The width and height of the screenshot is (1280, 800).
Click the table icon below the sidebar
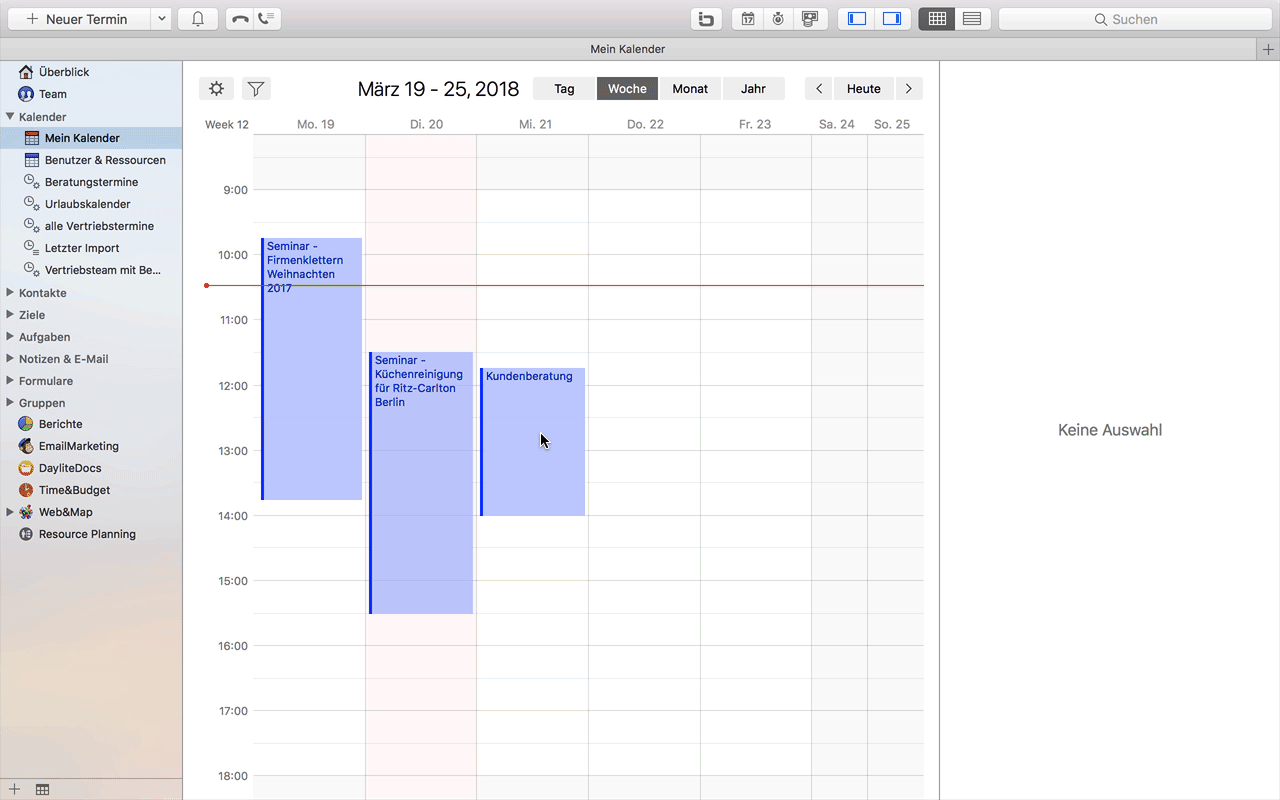[42, 790]
